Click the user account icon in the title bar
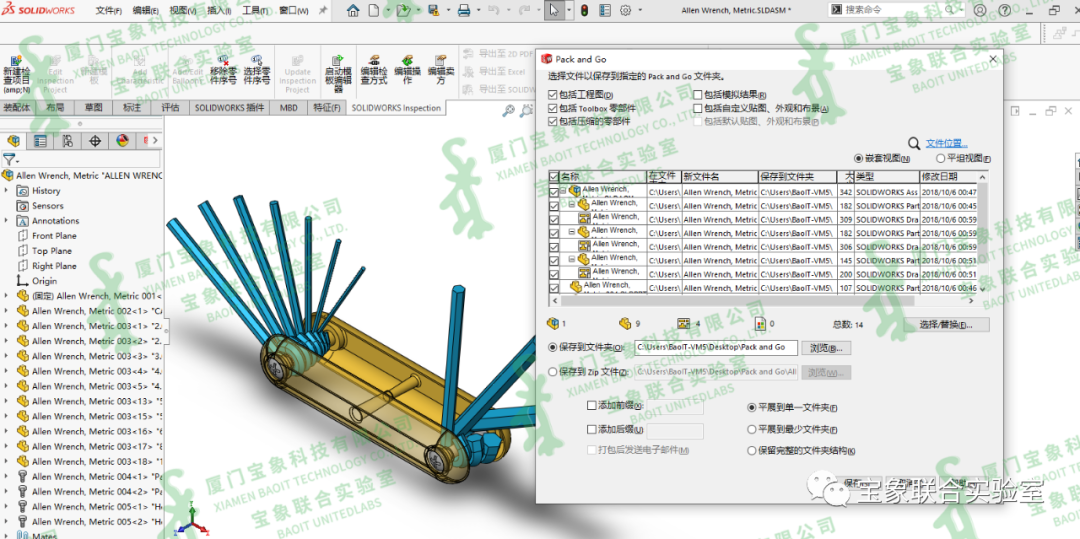This screenshot has height=539, width=1080. coord(979,10)
